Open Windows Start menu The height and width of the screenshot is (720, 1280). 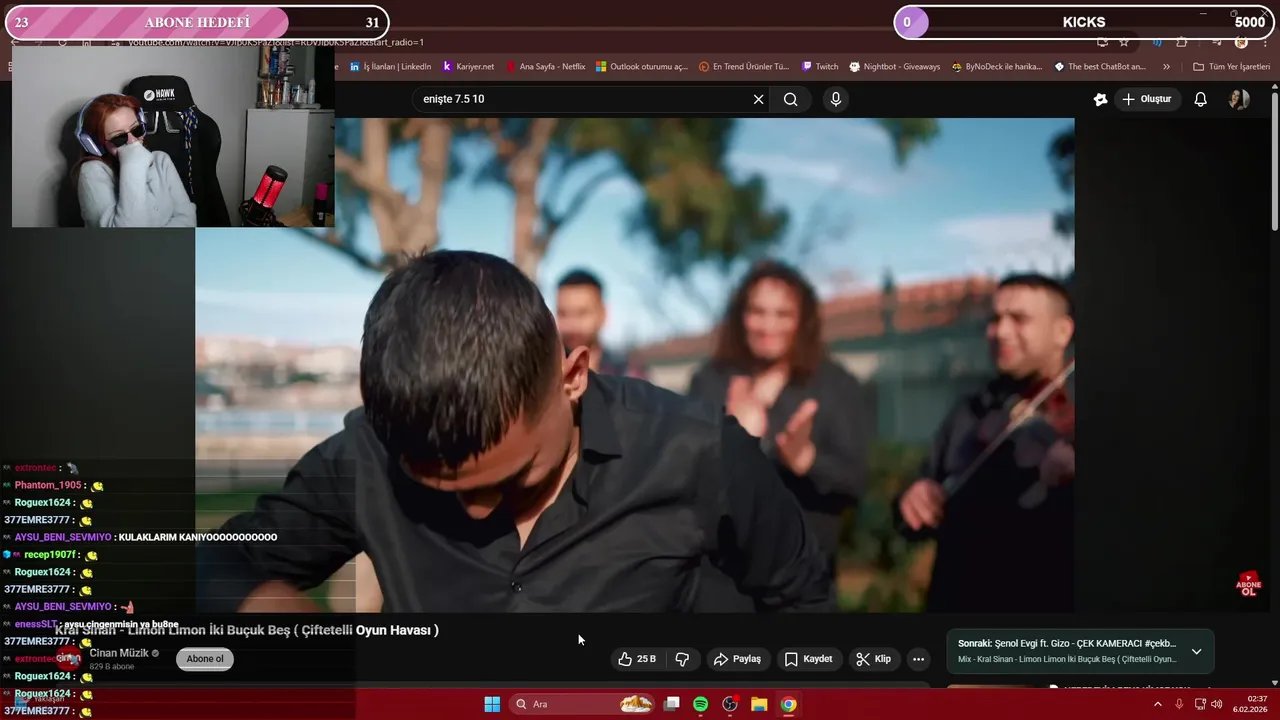[492, 704]
